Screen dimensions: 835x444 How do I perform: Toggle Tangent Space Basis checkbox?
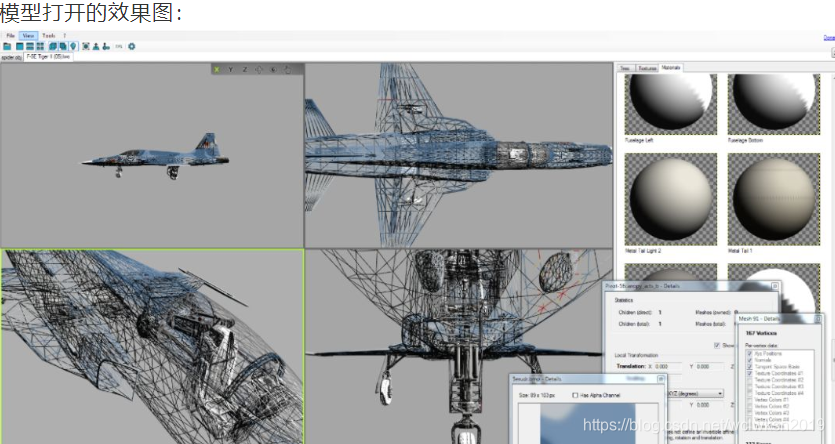pos(750,366)
